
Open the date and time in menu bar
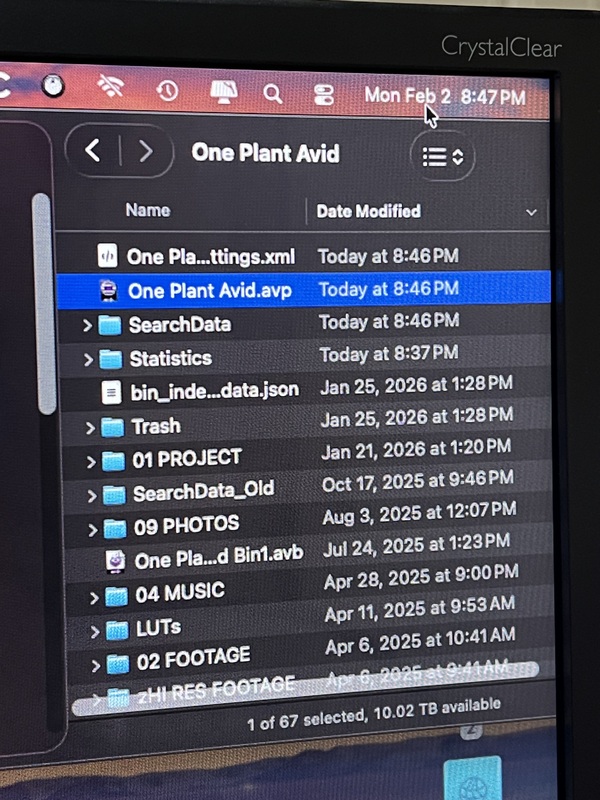pyautogui.click(x=444, y=96)
